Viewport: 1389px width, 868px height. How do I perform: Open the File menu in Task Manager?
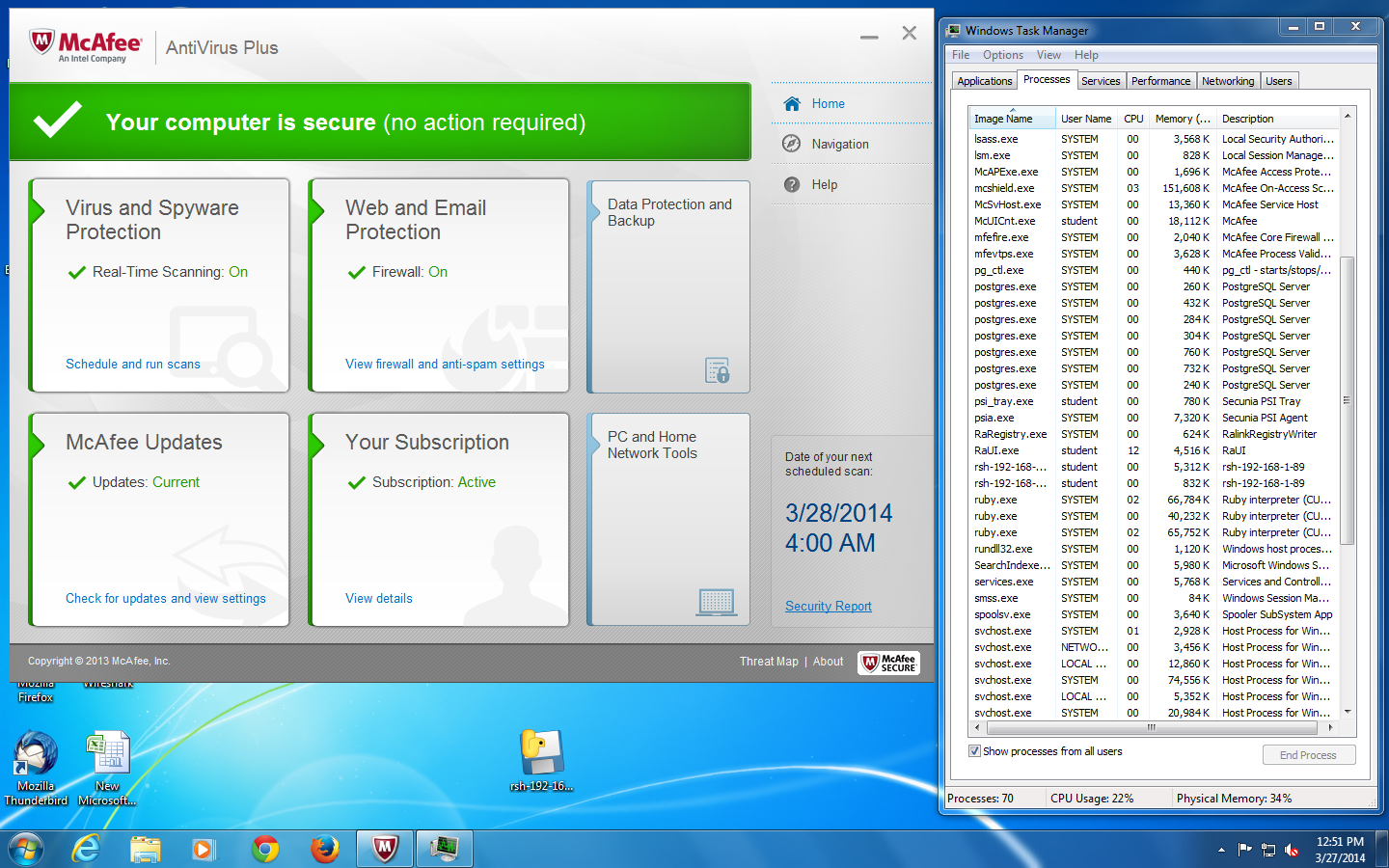pos(961,55)
